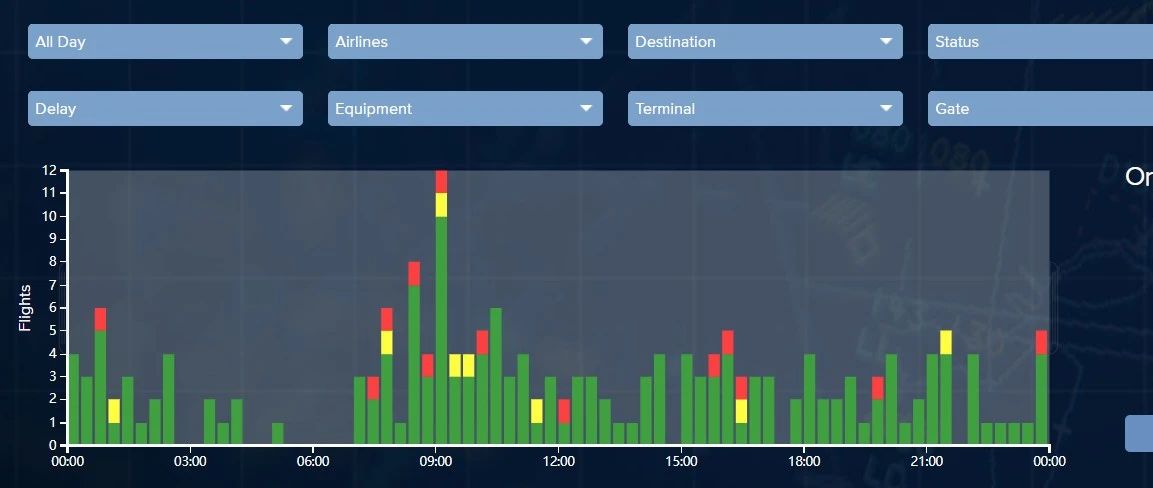Click the red segment atop the 09:00 bar

click(x=441, y=182)
